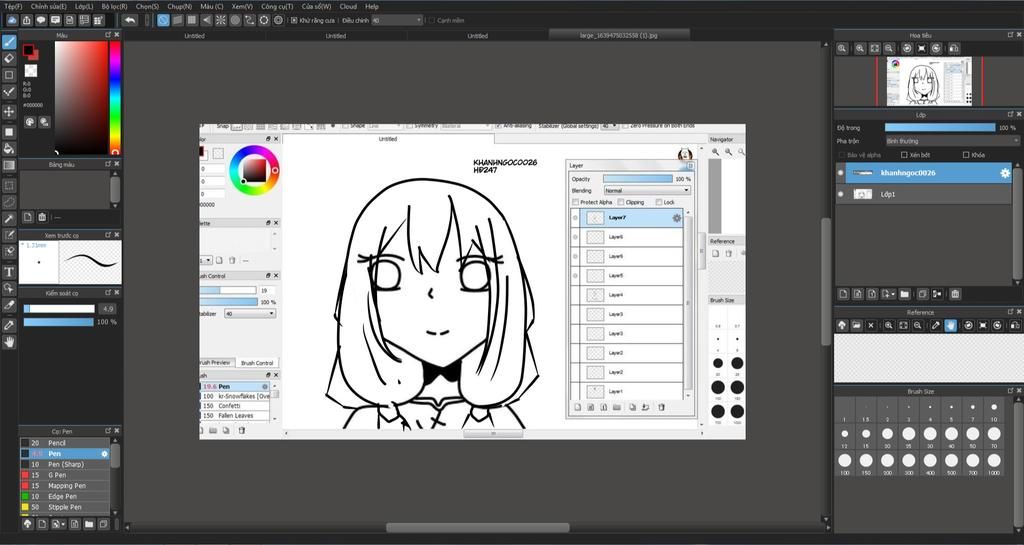Open the Pha trộn blending dropdown
The width and height of the screenshot is (1024, 545).
click(952, 141)
